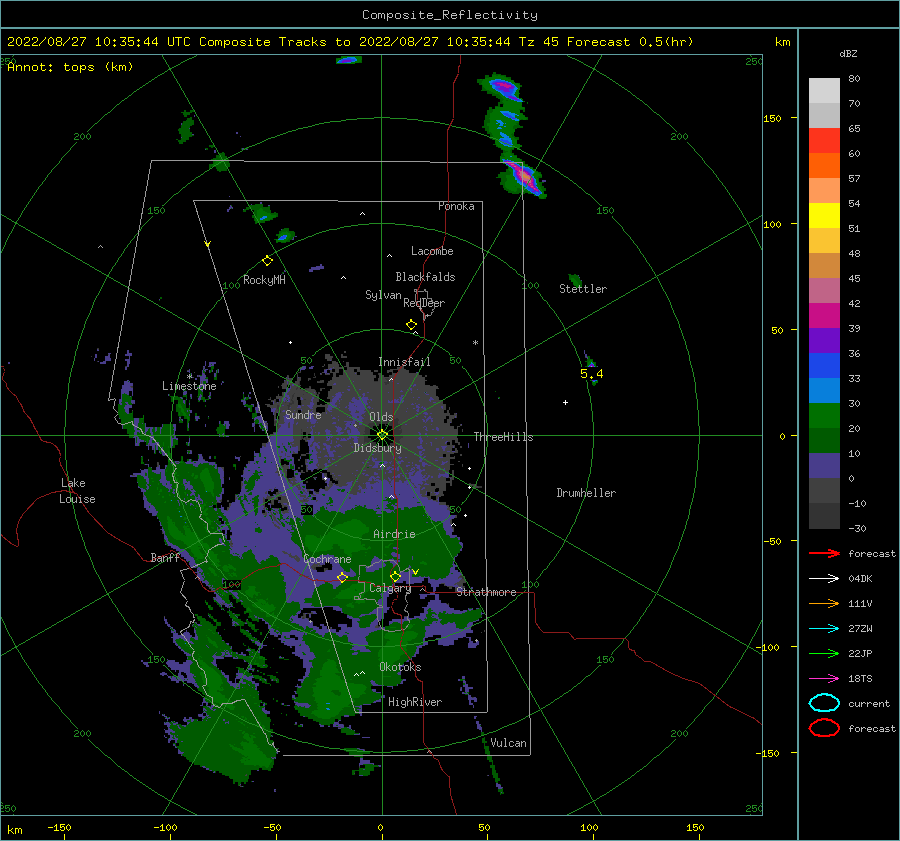The image size is (900, 841).
Task: Select the Didsbury label
Action: [x=378, y=448]
